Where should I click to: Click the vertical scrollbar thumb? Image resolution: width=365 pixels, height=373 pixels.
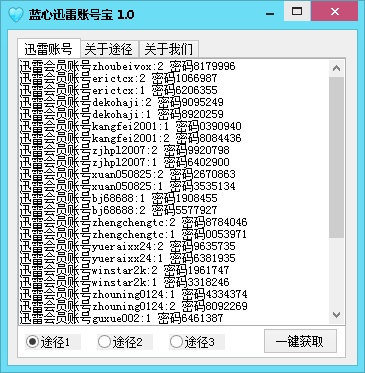click(x=336, y=157)
